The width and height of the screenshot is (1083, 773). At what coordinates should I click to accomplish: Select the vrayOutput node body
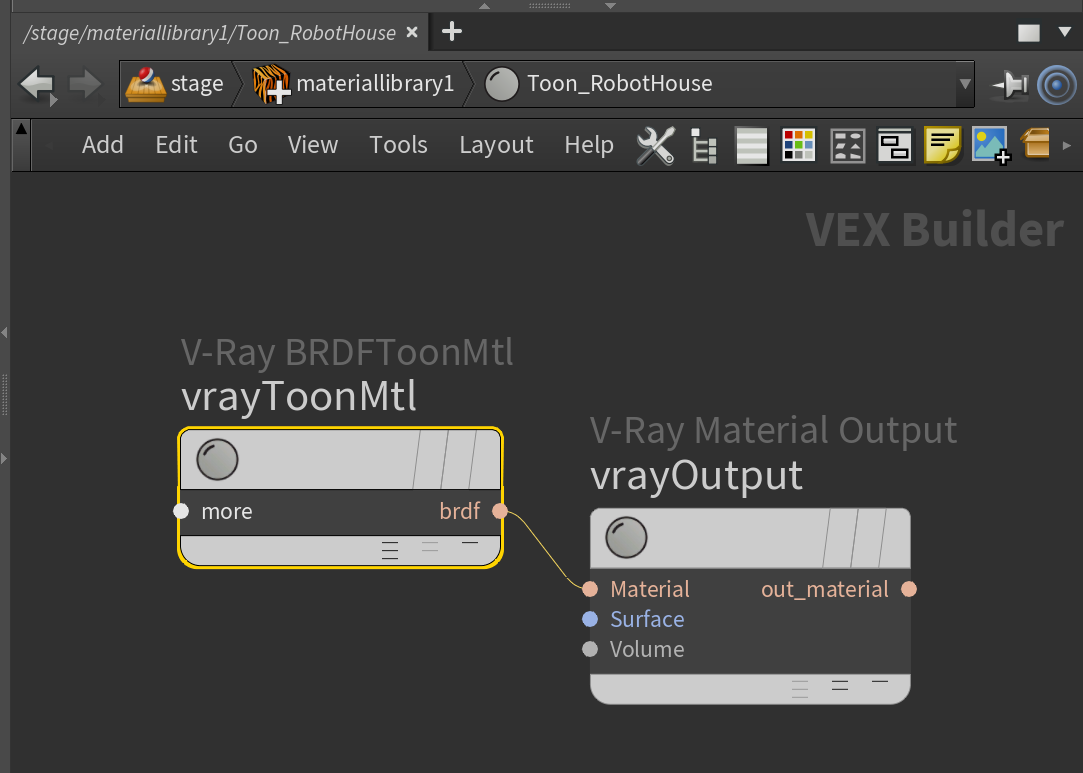coord(750,607)
